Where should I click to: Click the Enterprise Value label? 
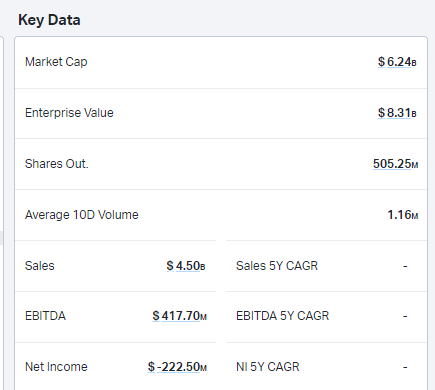(x=69, y=113)
